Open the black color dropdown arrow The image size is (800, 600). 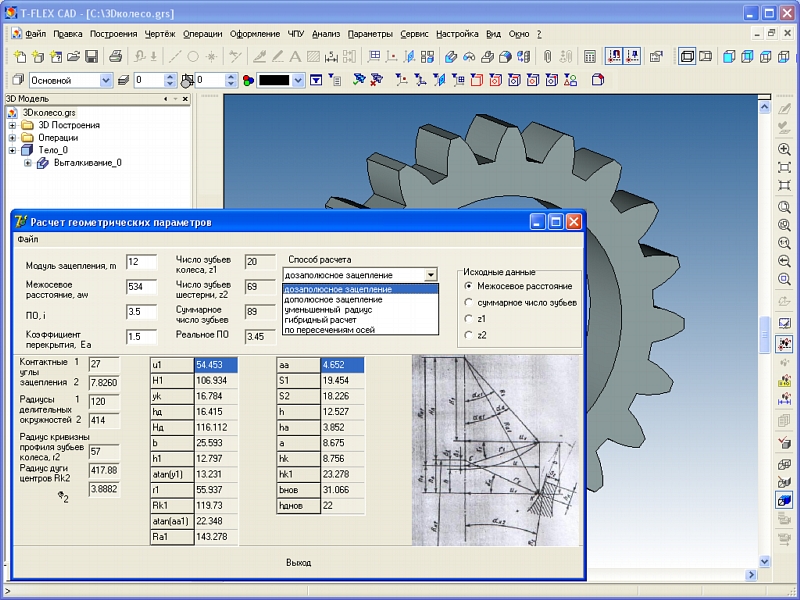pos(298,80)
